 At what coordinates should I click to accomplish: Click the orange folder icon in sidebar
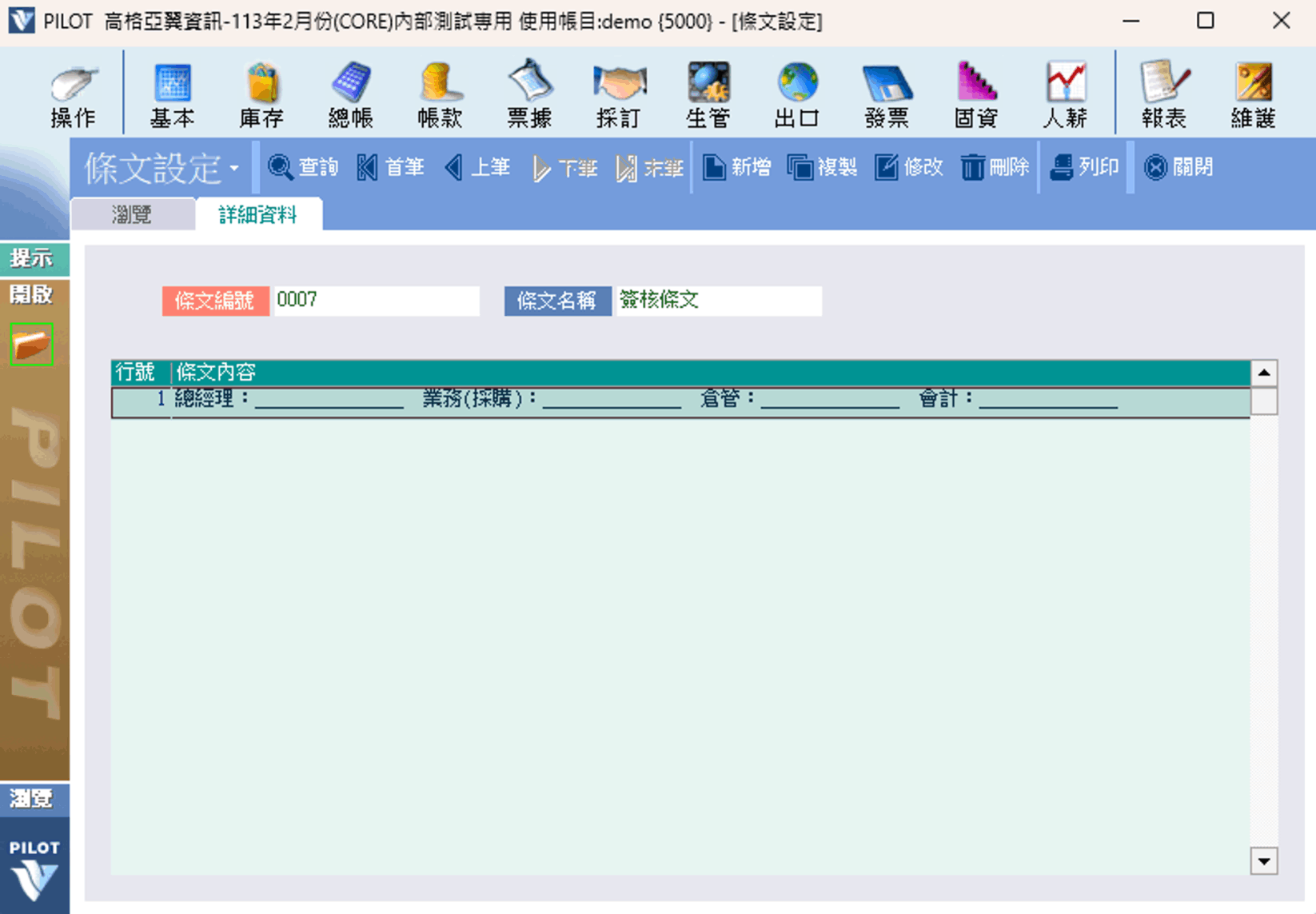pyautogui.click(x=32, y=345)
